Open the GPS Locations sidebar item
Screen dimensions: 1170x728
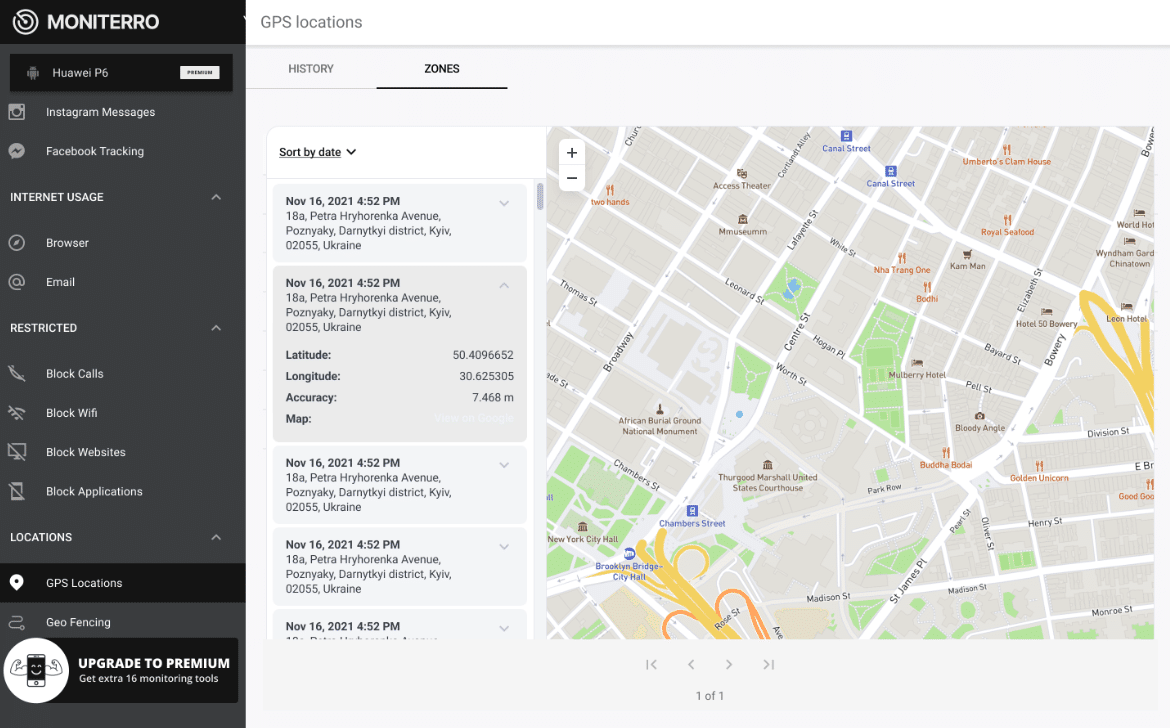tap(84, 581)
